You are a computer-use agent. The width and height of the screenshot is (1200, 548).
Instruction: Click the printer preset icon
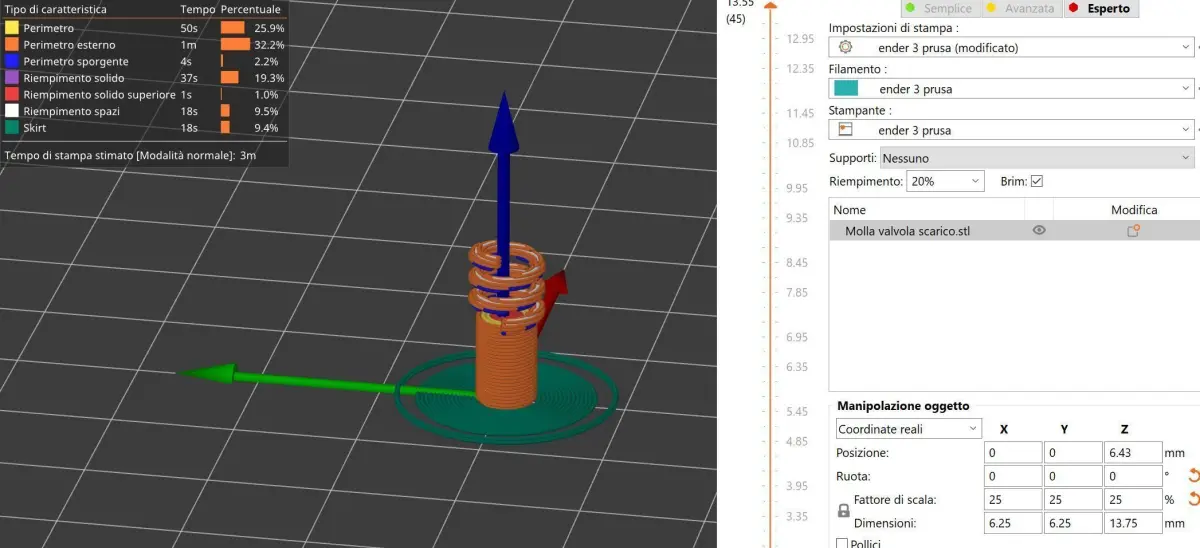[x=846, y=130]
